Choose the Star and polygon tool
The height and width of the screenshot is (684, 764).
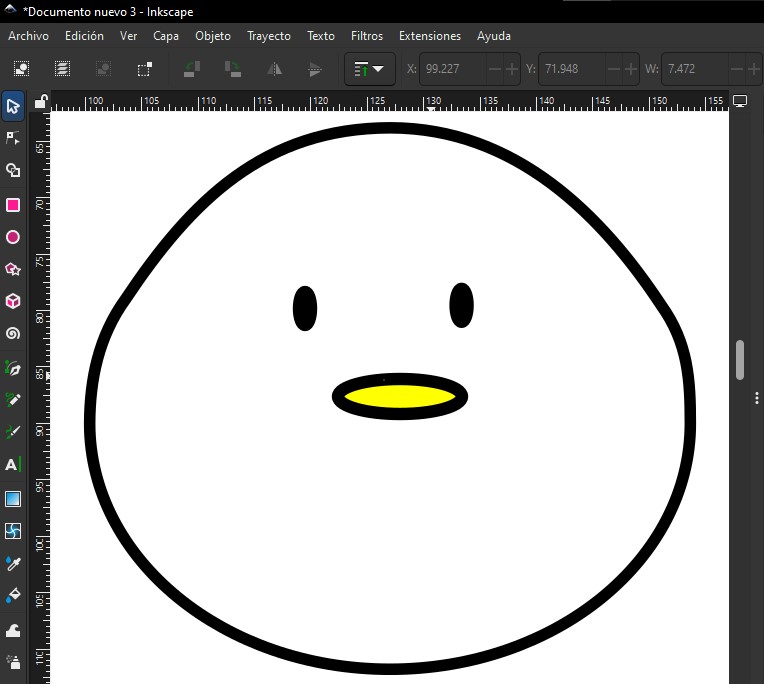(13, 270)
